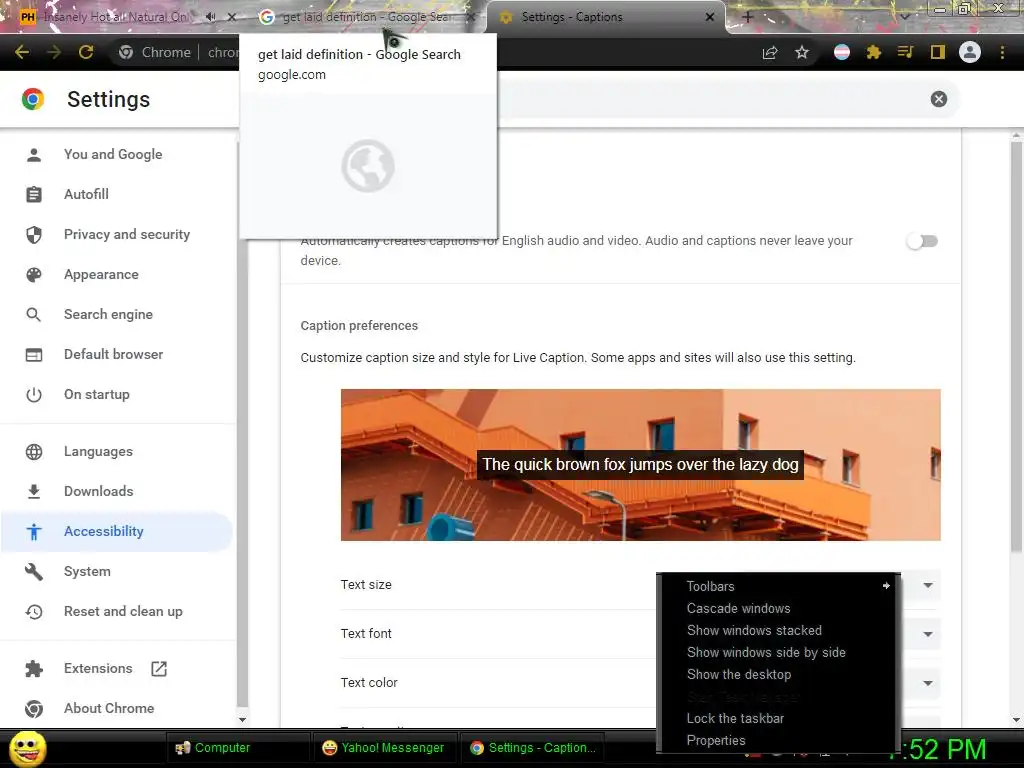Screen dimensions: 1024x768
Task: Mute the audio on the first tab
Action: 210,17
